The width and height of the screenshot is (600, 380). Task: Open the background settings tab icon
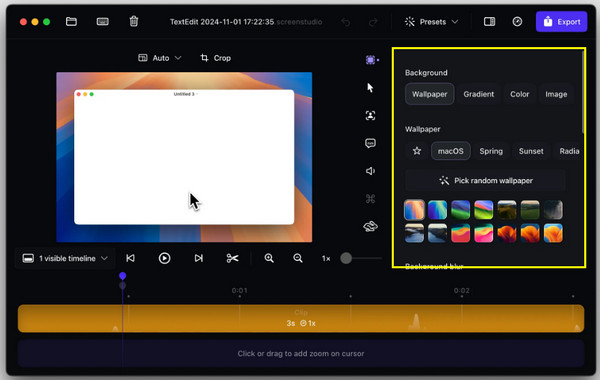click(x=370, y=60)
